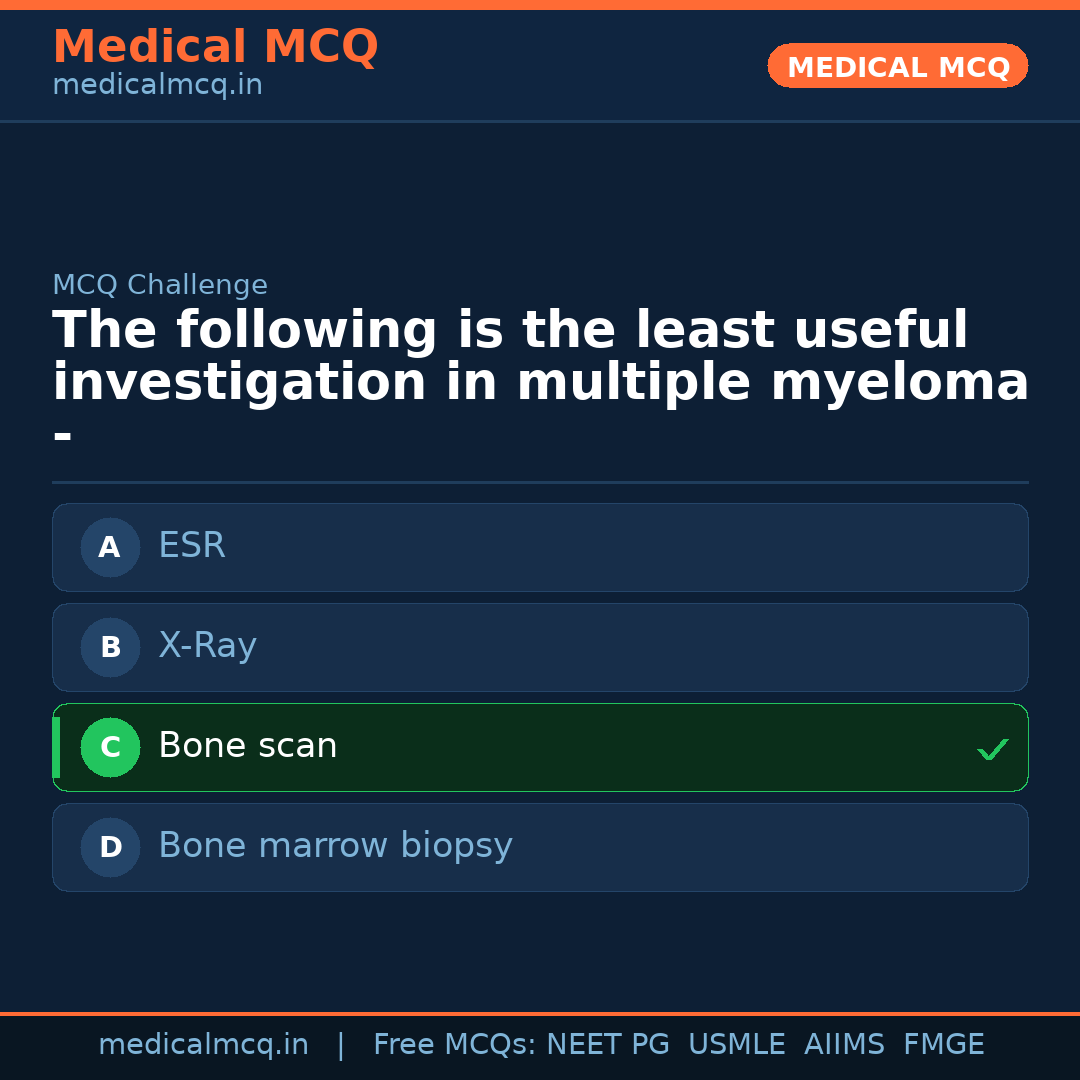Open the medicalmcq.in link under the title

[x=157, y=86]
